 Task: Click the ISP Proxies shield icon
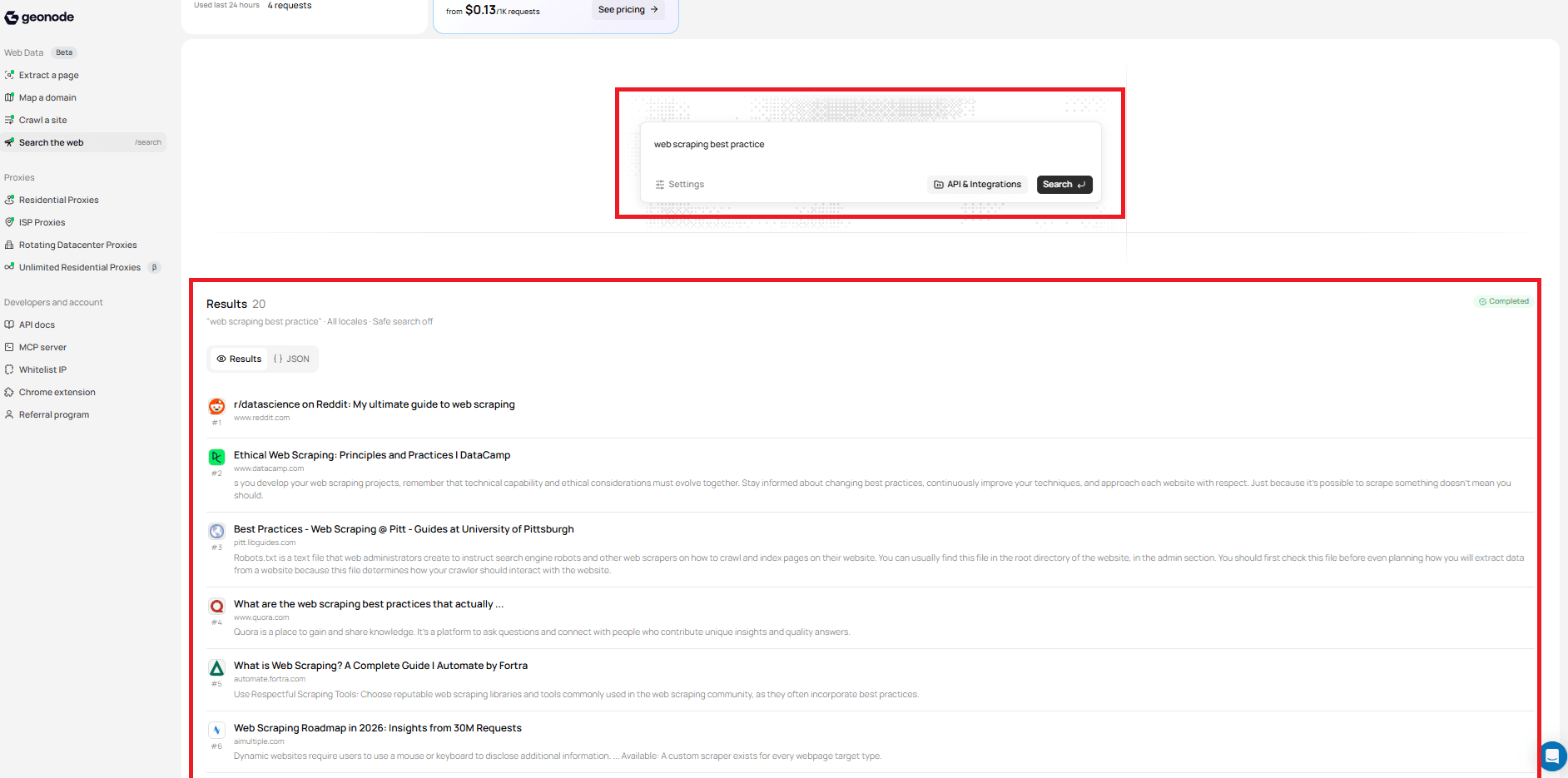(9, 222)
